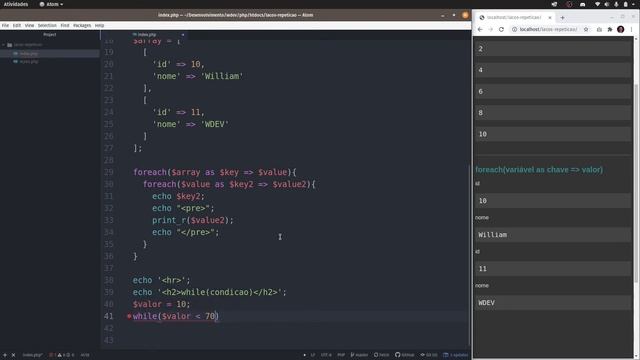Click the Atividades button in top bar
The width and height of the screenshot is (640, 360).
[16, 4]
